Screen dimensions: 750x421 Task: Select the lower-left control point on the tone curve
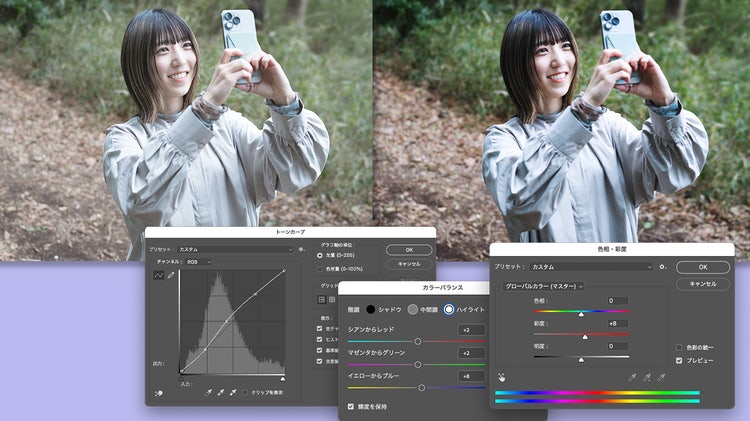[x=206, y=350]
